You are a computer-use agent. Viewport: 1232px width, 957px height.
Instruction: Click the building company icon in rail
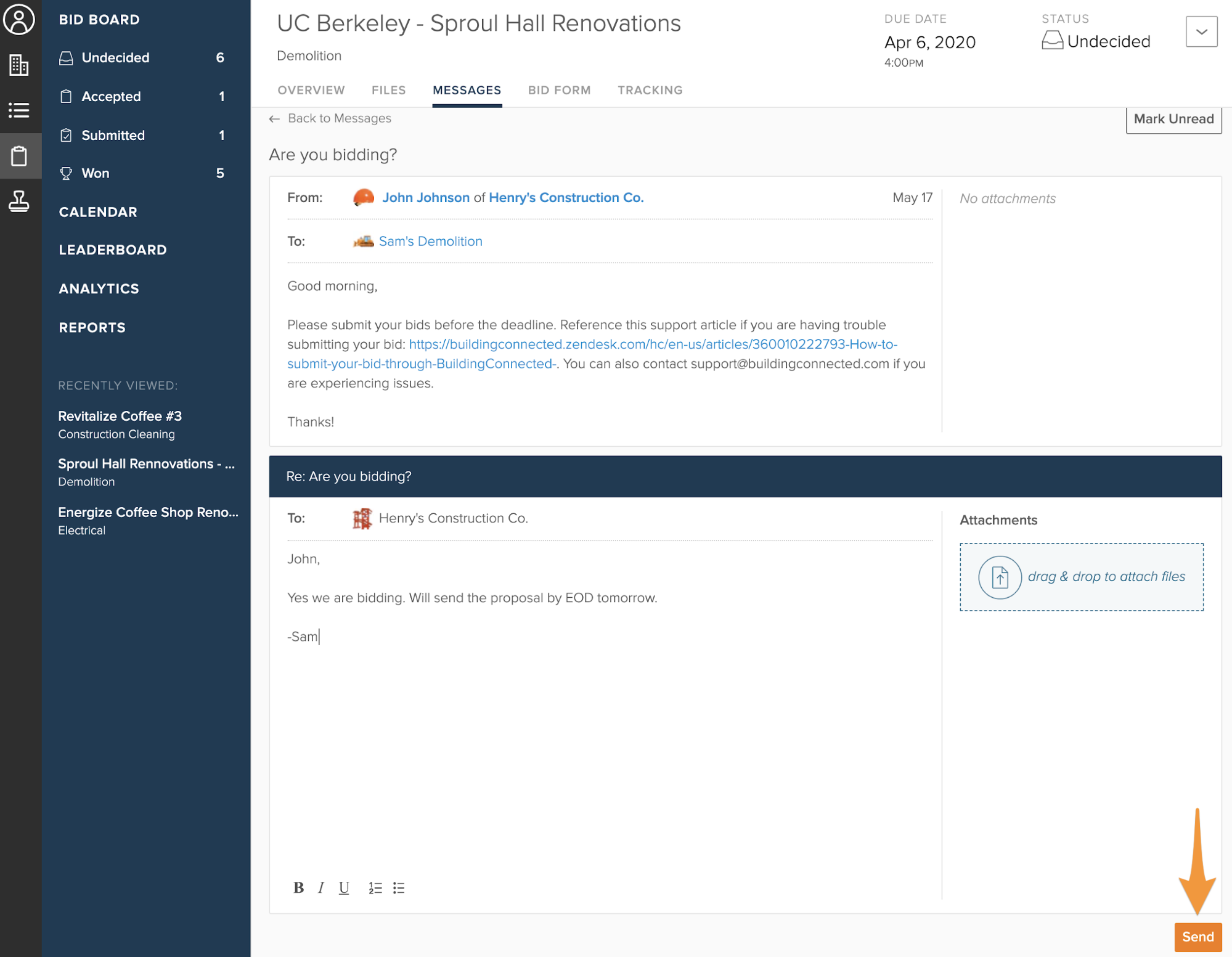click(19, 65)
